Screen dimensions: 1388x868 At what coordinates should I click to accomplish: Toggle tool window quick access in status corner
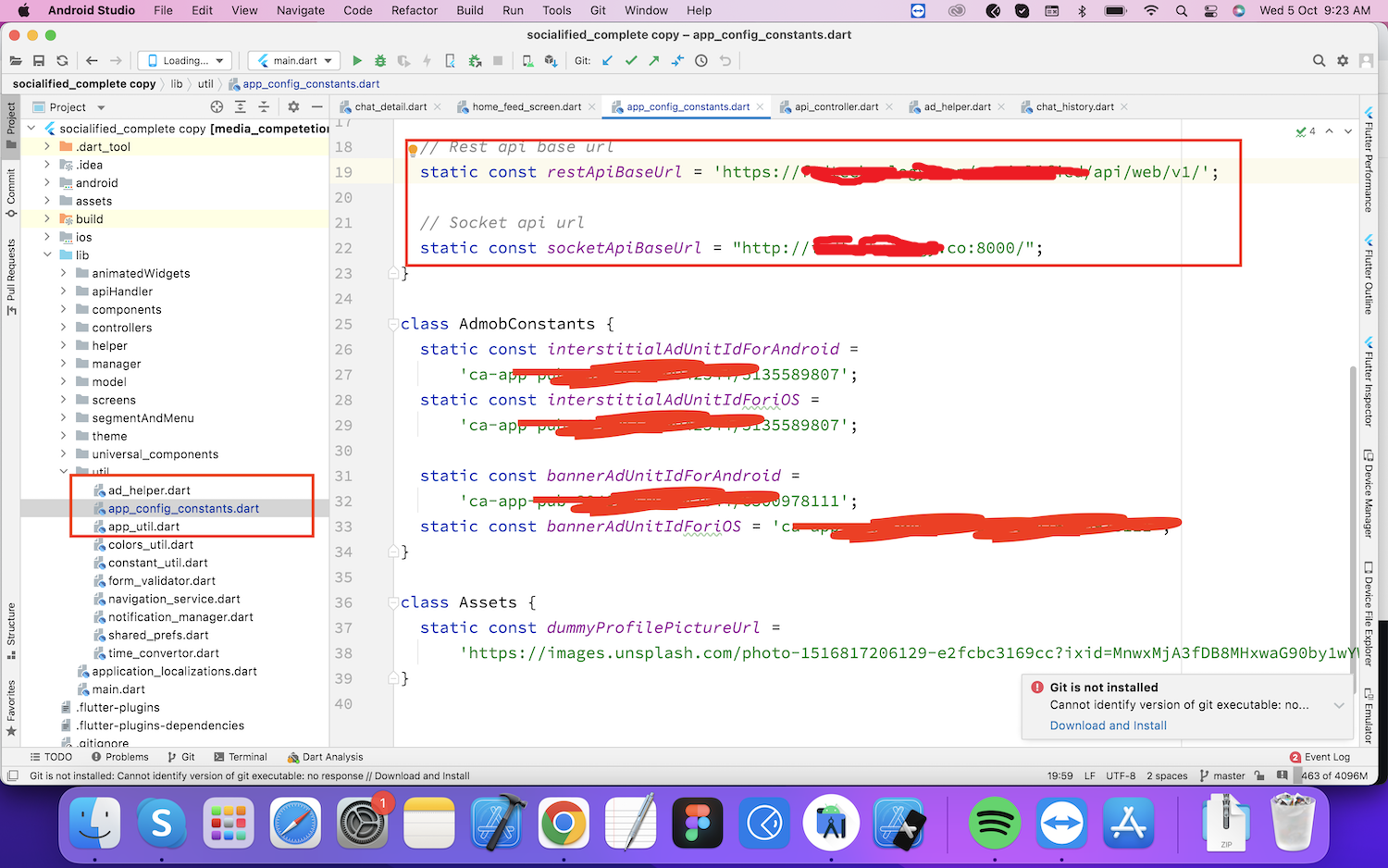pyautogui.click(x=12, y=776)
